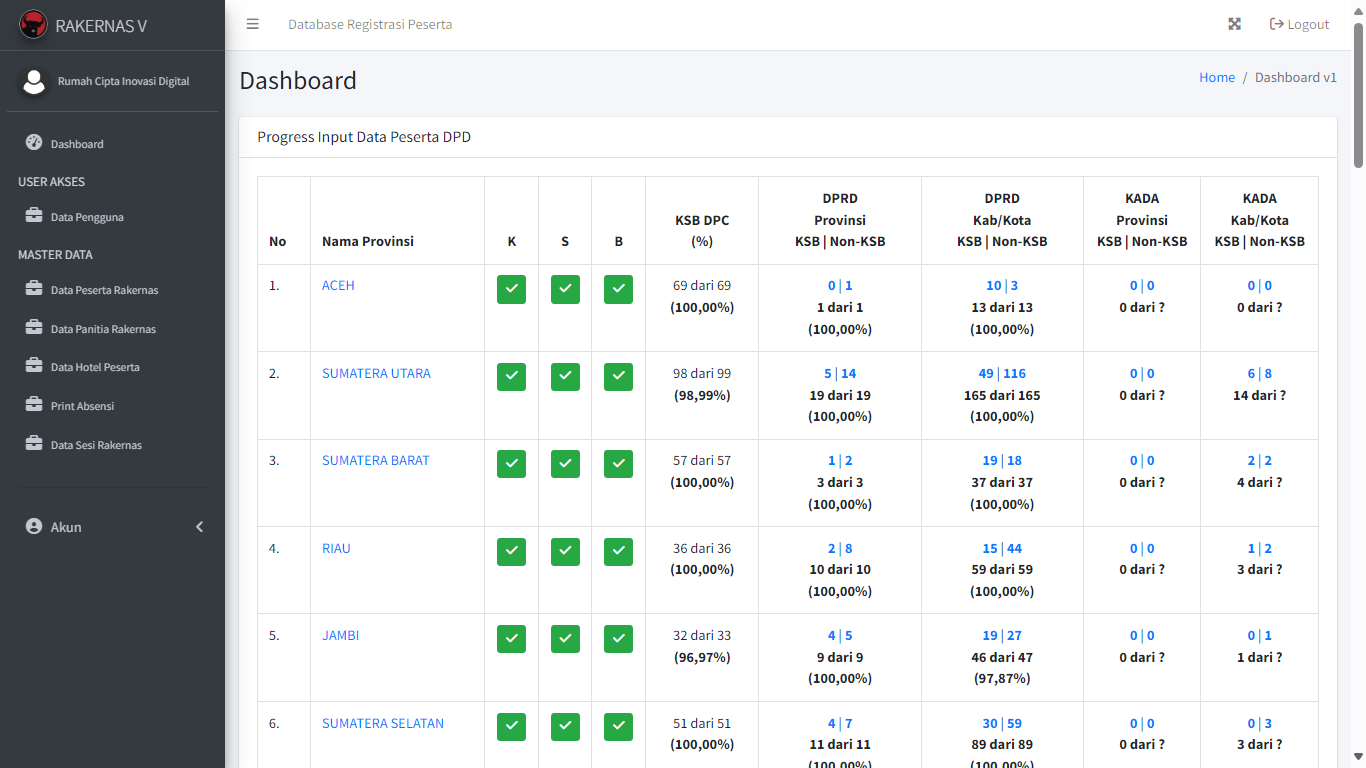Screen dimensions: 1366x768
Task: Click the S checkmark for SUMATERA UTARA
Action: pyautogui.click(x=565, y=376)
